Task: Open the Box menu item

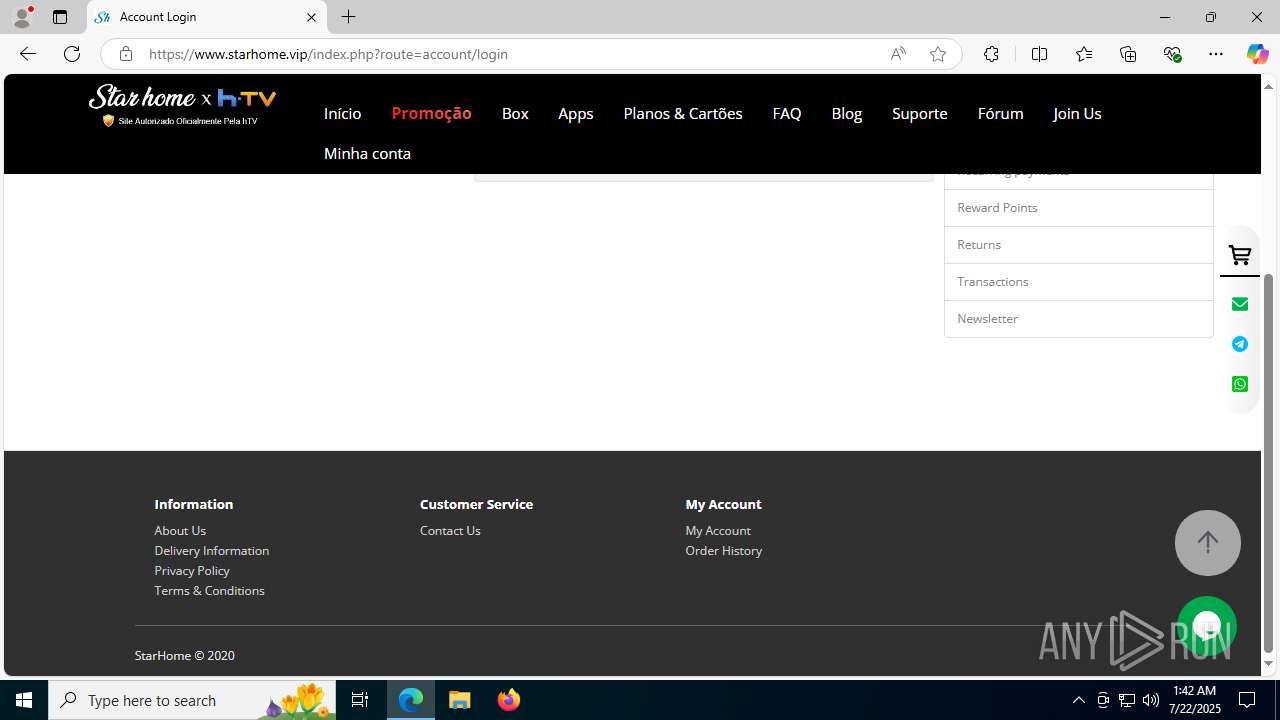Action: pyautogui.click(x=515, y=114)
